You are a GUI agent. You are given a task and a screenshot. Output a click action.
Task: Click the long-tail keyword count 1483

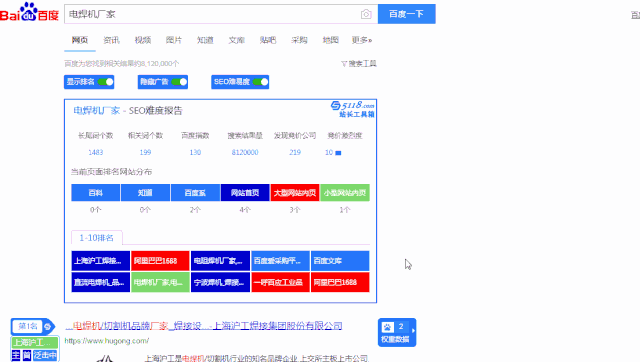[96, 152]
